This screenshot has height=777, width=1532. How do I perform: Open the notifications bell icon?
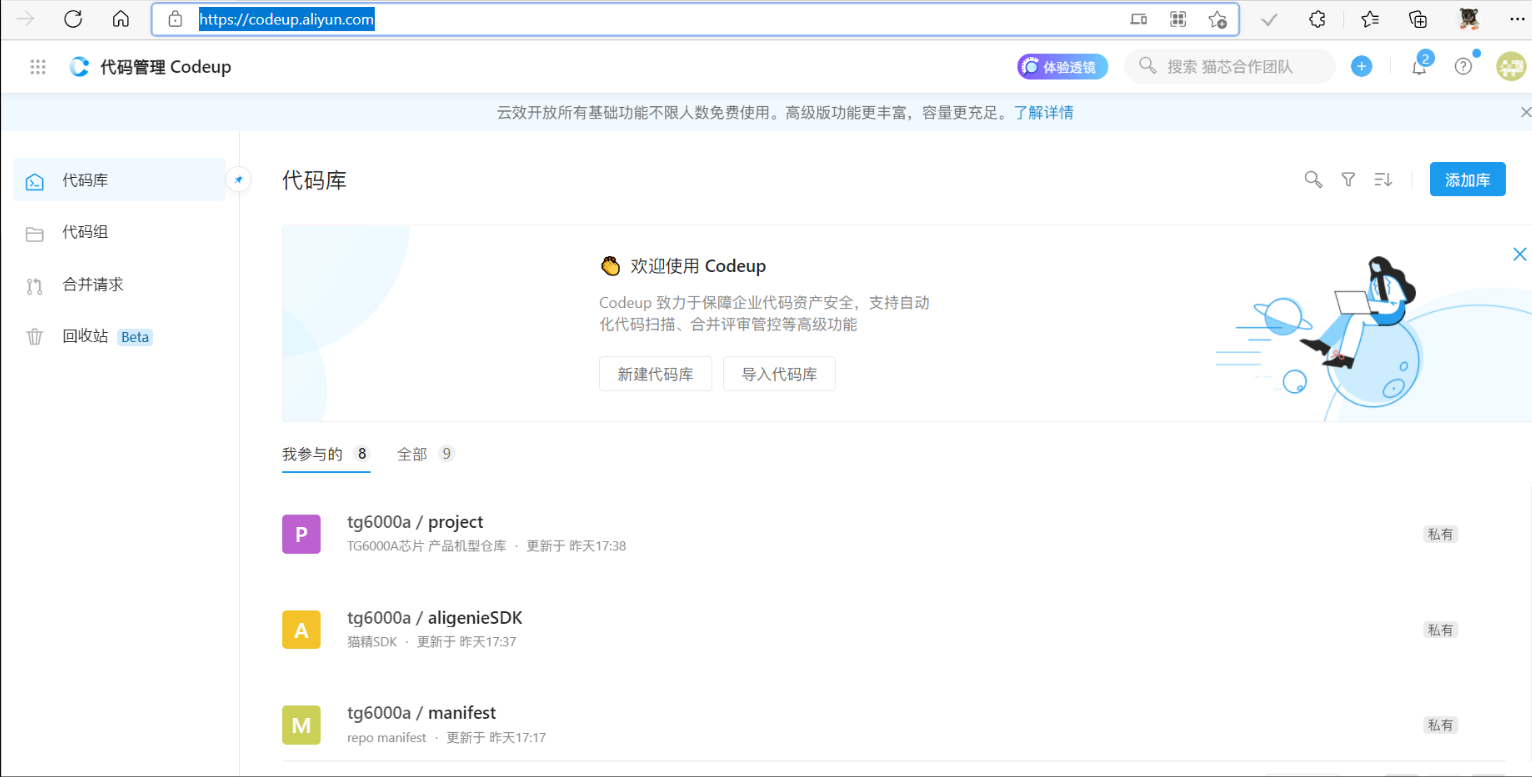click(x=1418, y=67)
